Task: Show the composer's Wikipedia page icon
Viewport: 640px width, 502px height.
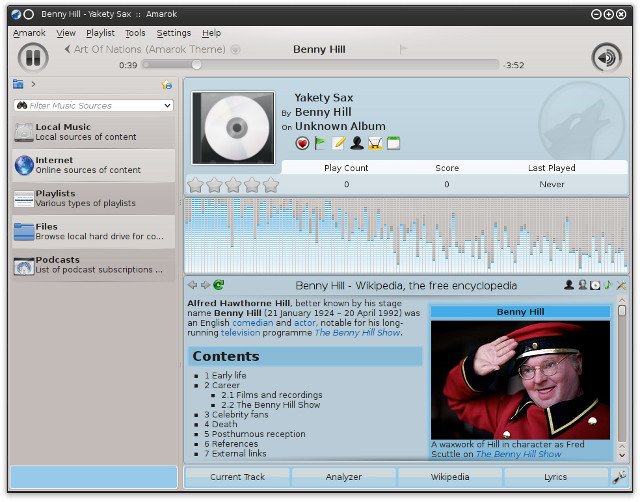Action: click(x=582, y=285)
